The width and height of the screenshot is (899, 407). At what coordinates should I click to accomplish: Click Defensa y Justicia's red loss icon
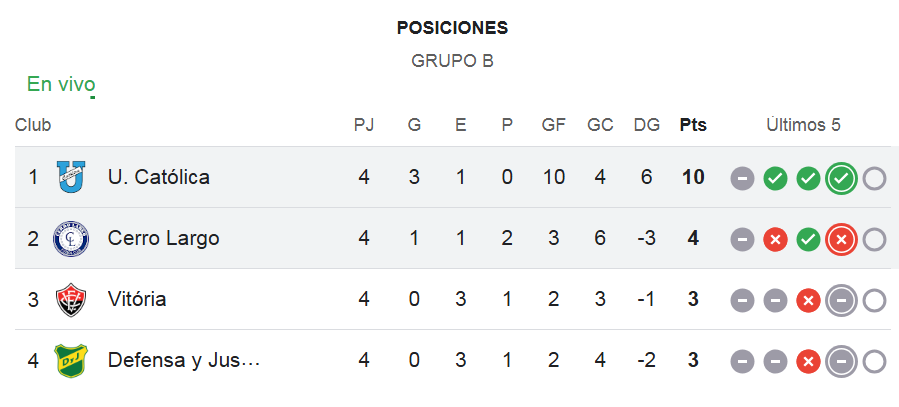coord(808,362)
